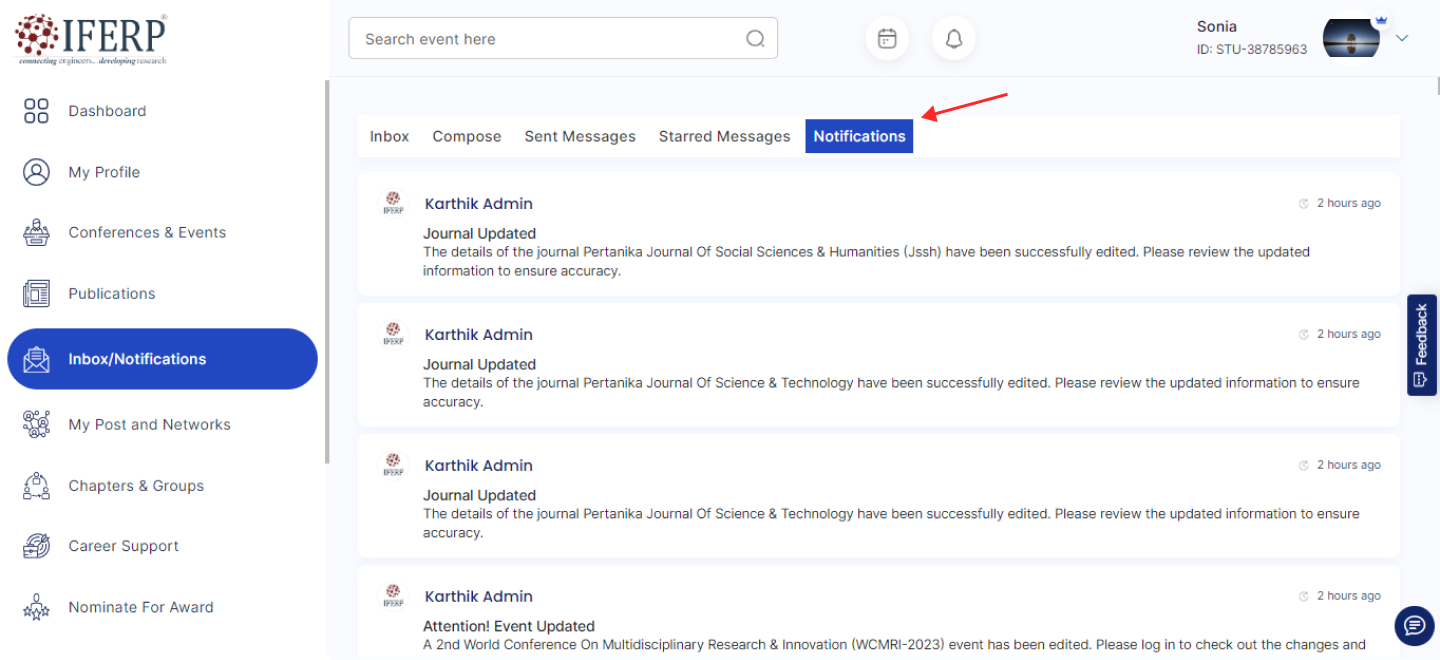This screenshot has width=1440, height=660.
Task: Open Chapters & Groups menu item
Action: coord(136,486)
